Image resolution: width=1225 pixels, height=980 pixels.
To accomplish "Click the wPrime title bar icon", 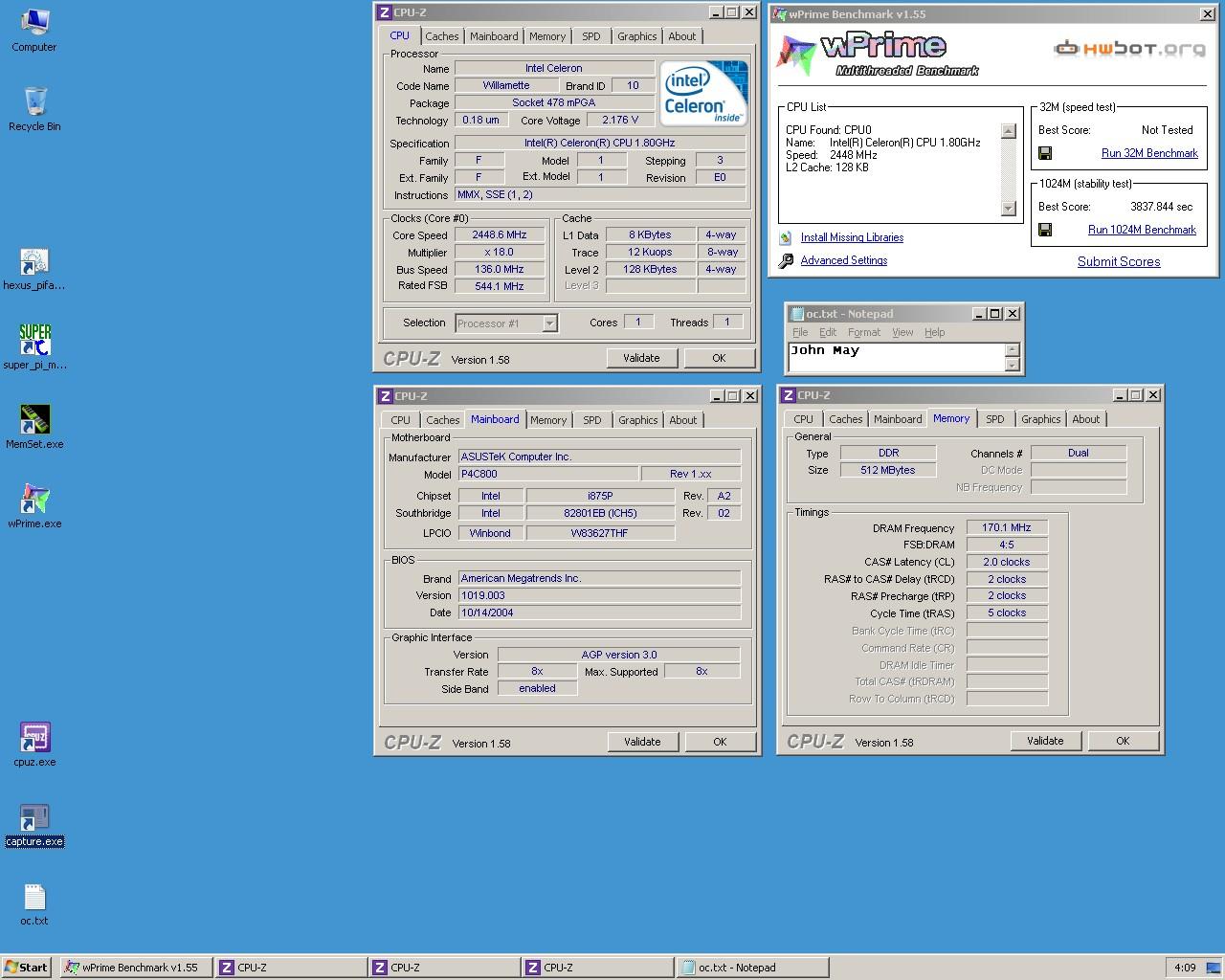I will coord(779,13).
